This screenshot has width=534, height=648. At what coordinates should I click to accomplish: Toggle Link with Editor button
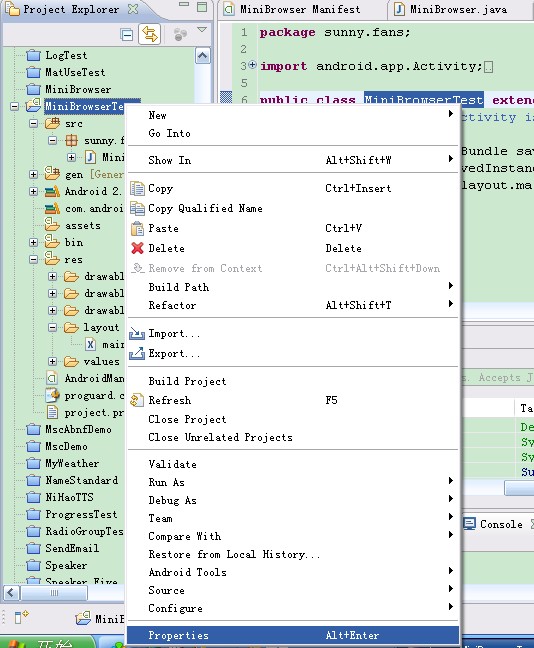[150, 34]
